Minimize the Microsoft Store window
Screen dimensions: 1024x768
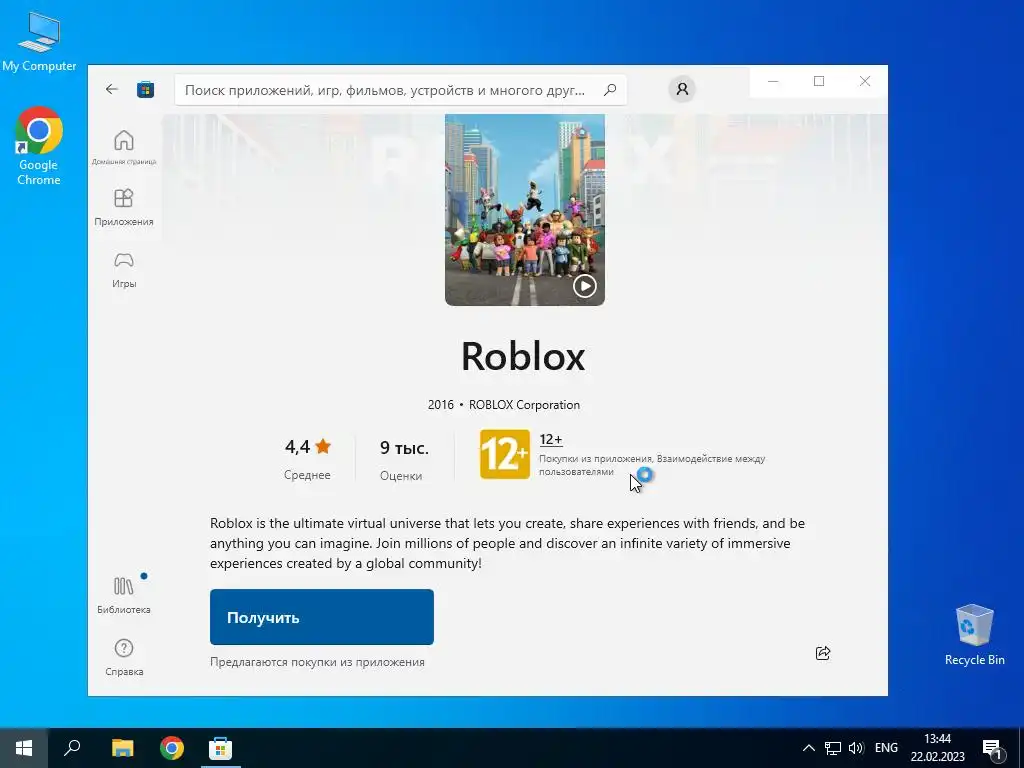click(773, 81)
